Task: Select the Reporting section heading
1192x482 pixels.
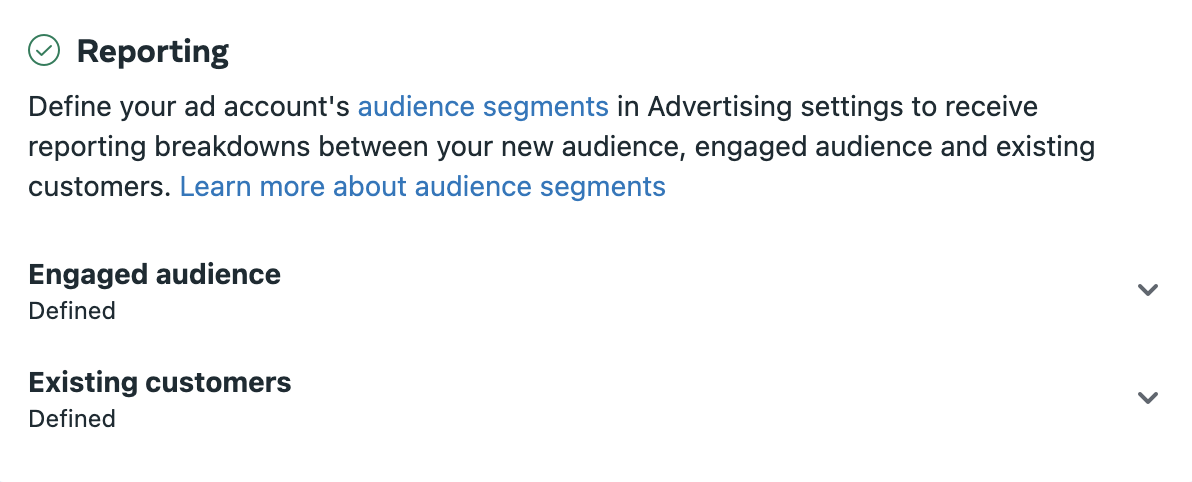Action: [153, 52]
